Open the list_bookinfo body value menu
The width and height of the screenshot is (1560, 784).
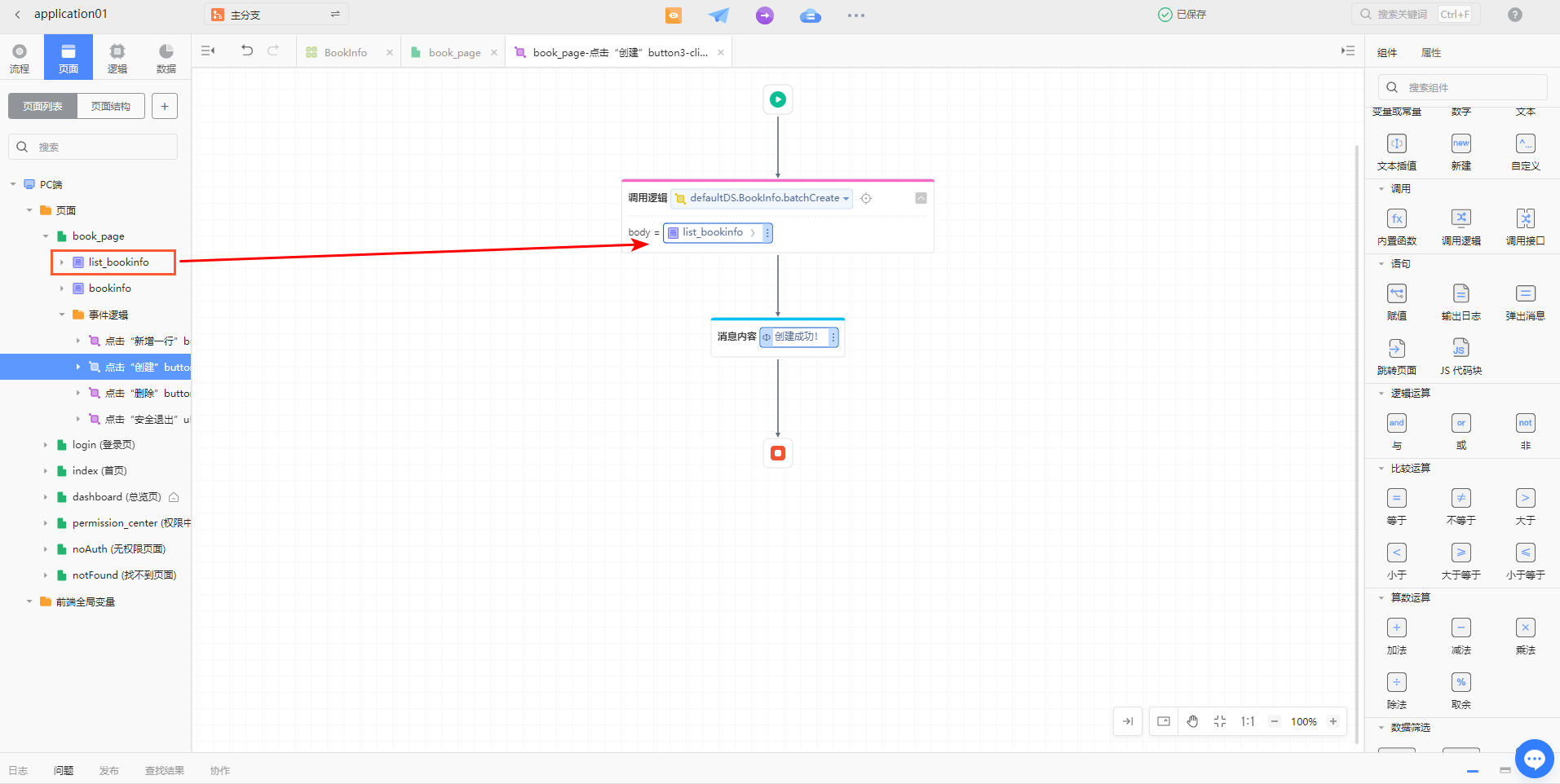click(767, 233)
